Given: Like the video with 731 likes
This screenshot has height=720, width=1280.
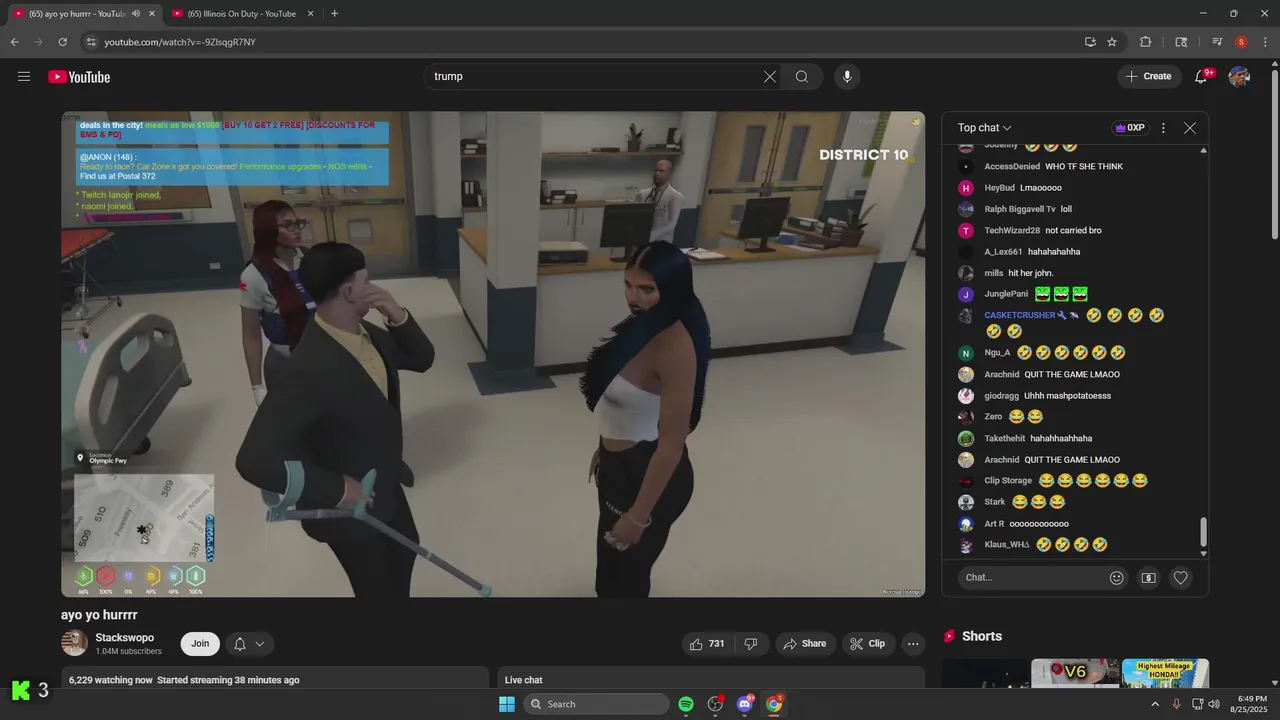Looking at the screenshot, I should (x=706, y=644).
